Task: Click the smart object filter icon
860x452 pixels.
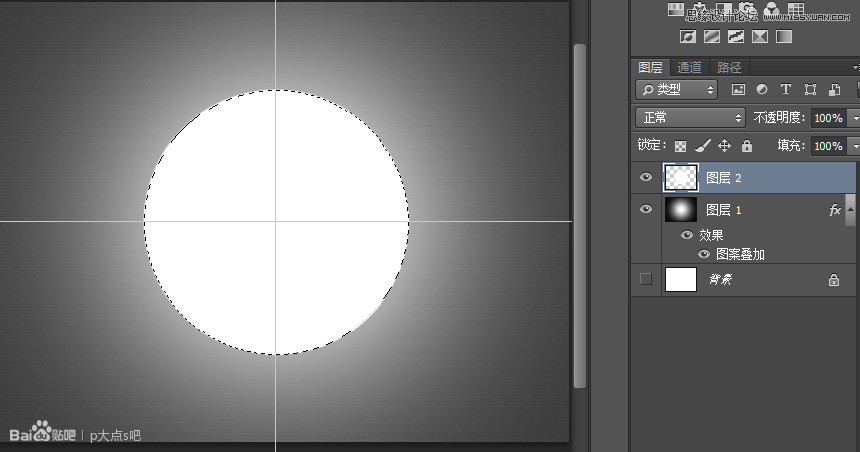Action: tap(834, 90)
